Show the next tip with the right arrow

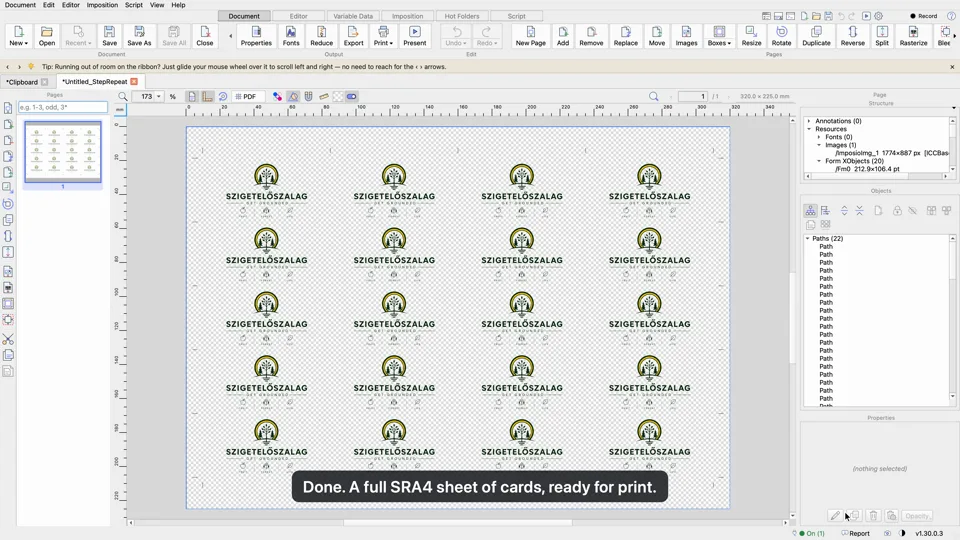pyautogui.click(x=19, y=67)
